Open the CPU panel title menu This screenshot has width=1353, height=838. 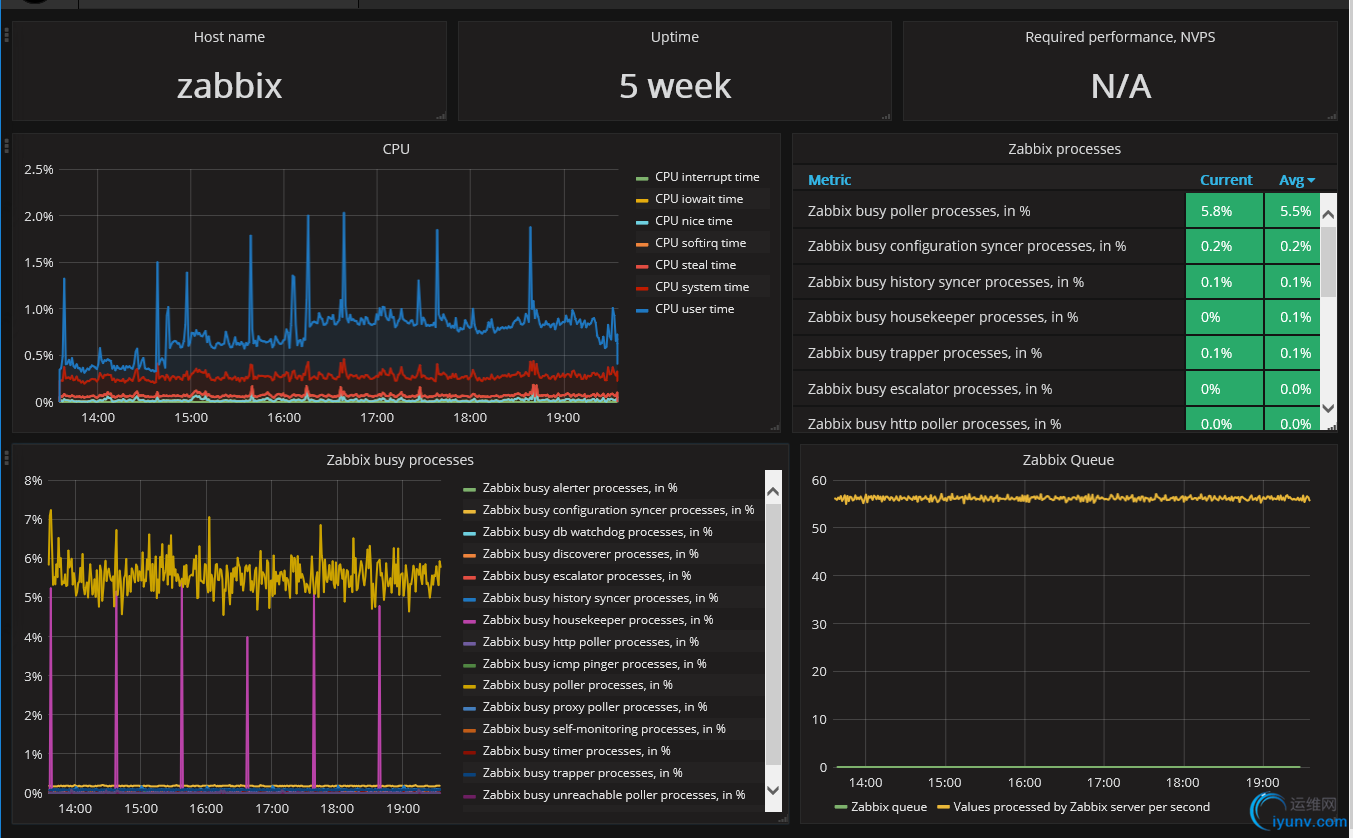coord(396,149)
